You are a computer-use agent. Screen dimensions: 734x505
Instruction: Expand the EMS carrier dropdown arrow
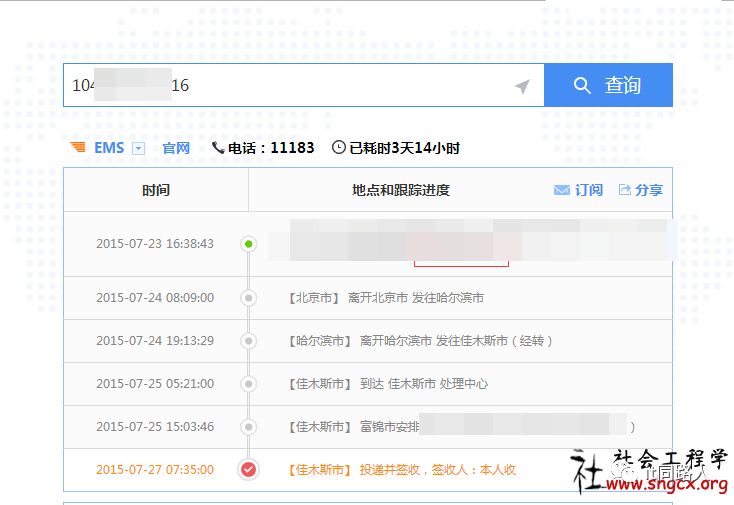tap(139, 149)
